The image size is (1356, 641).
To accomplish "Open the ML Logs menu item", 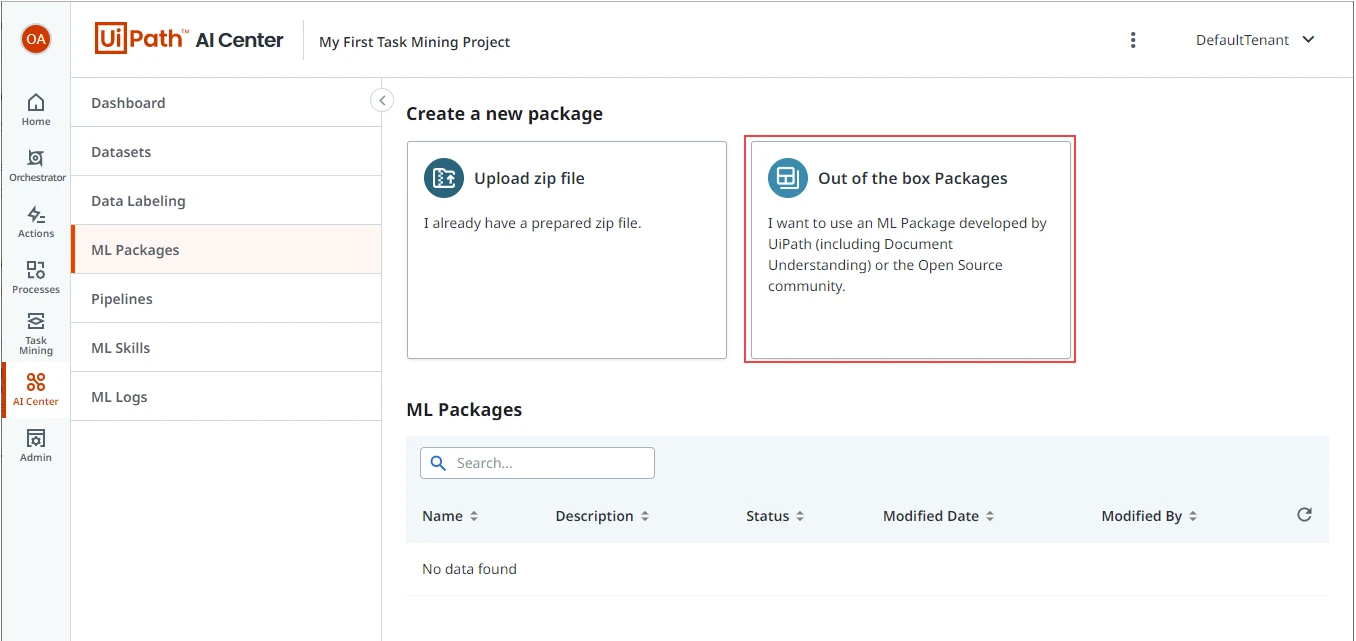I will tap(226, 397).
